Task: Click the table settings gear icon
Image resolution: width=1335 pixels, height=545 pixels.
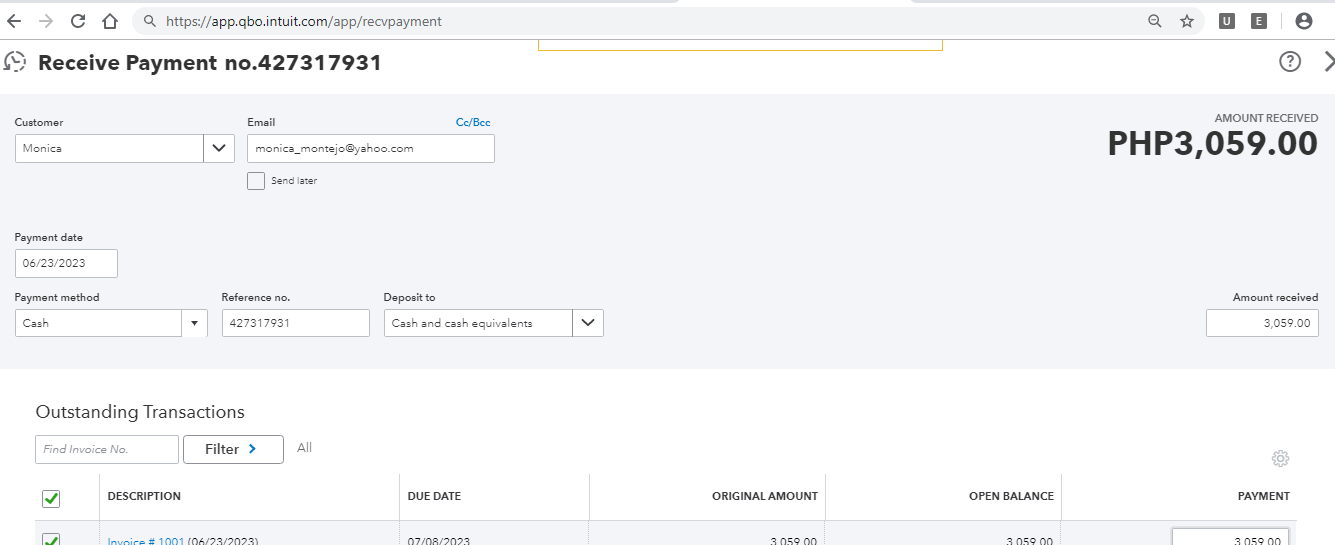Action: 1280,458
